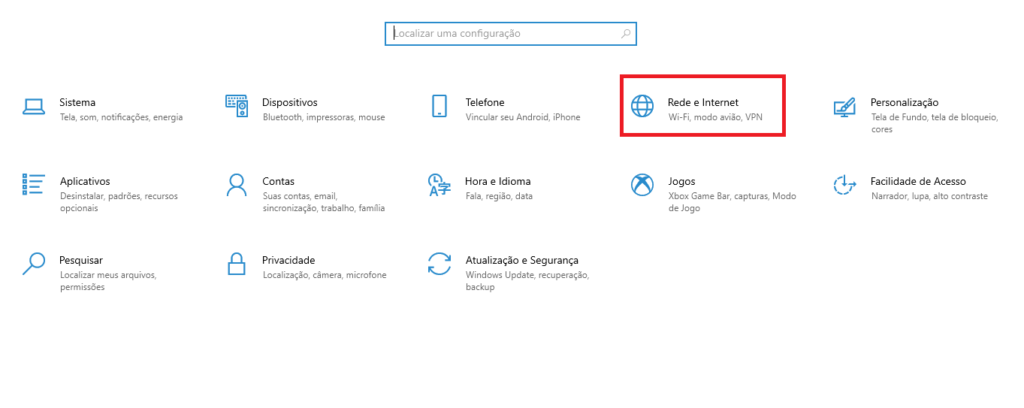Open Jogos via the Xbox icon
This screenshot has width=1024, height=408.
click(x=641, y=185)
